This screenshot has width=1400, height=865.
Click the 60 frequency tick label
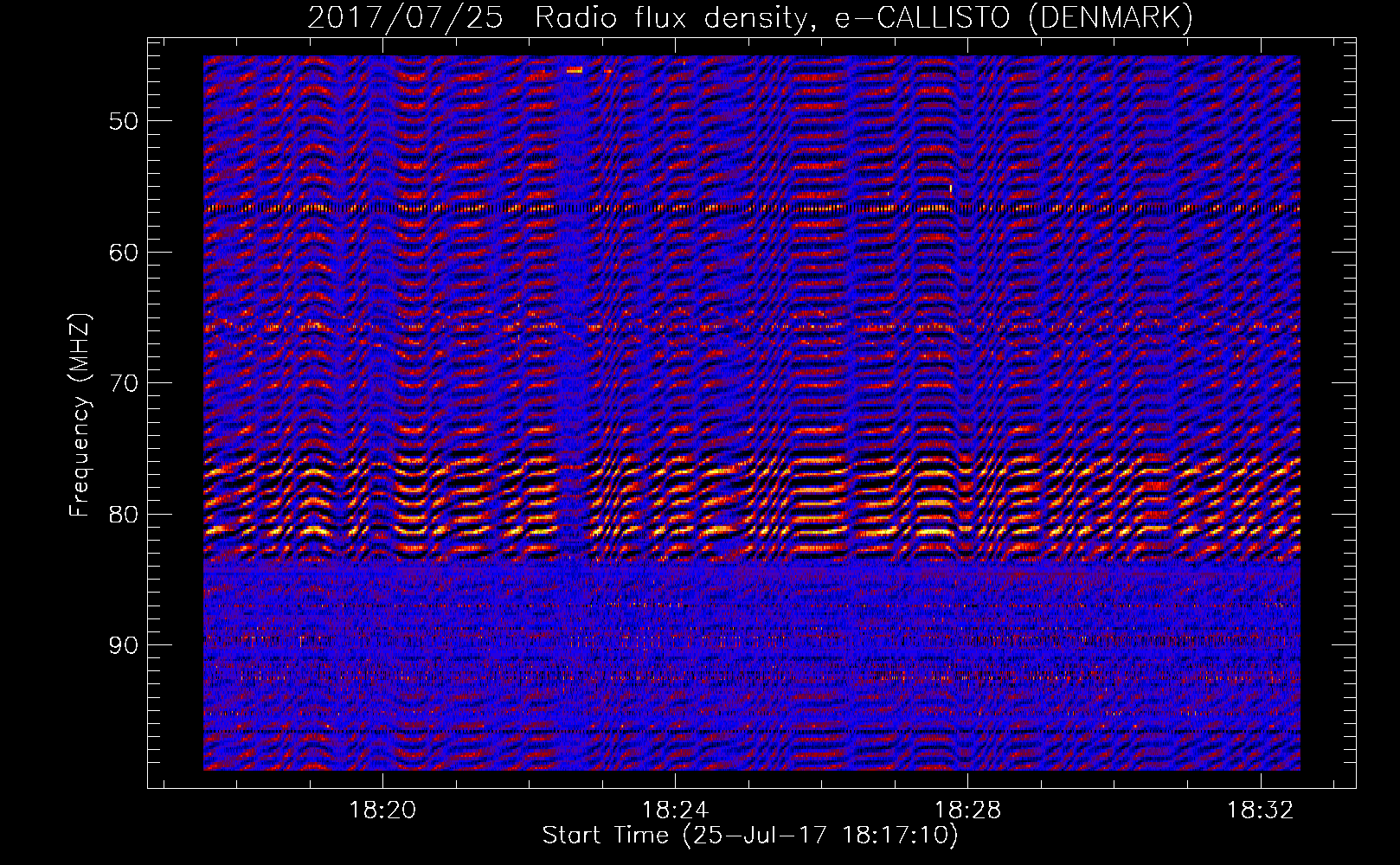[124, 252]
